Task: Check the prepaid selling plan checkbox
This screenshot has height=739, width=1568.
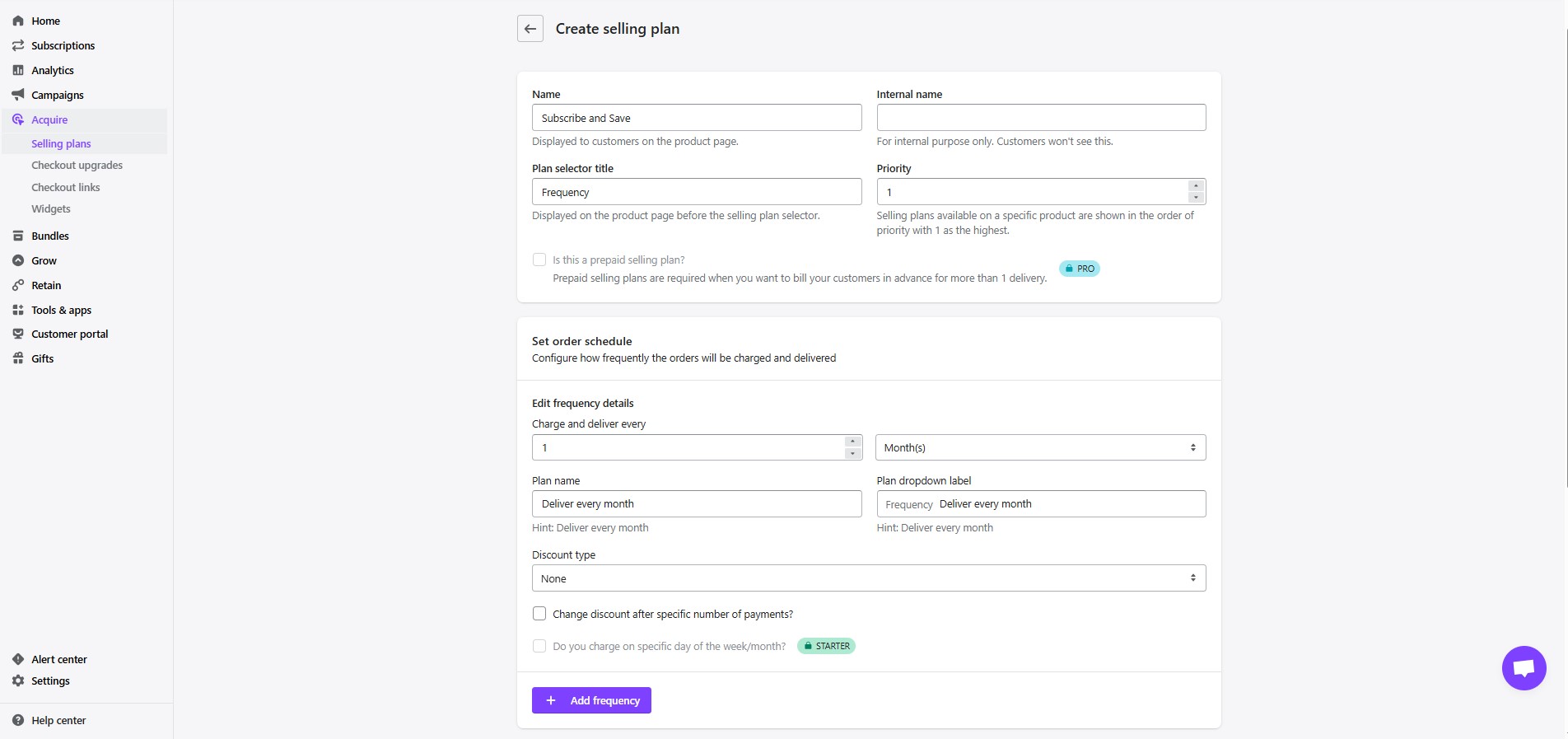Action: click(539, 260)
